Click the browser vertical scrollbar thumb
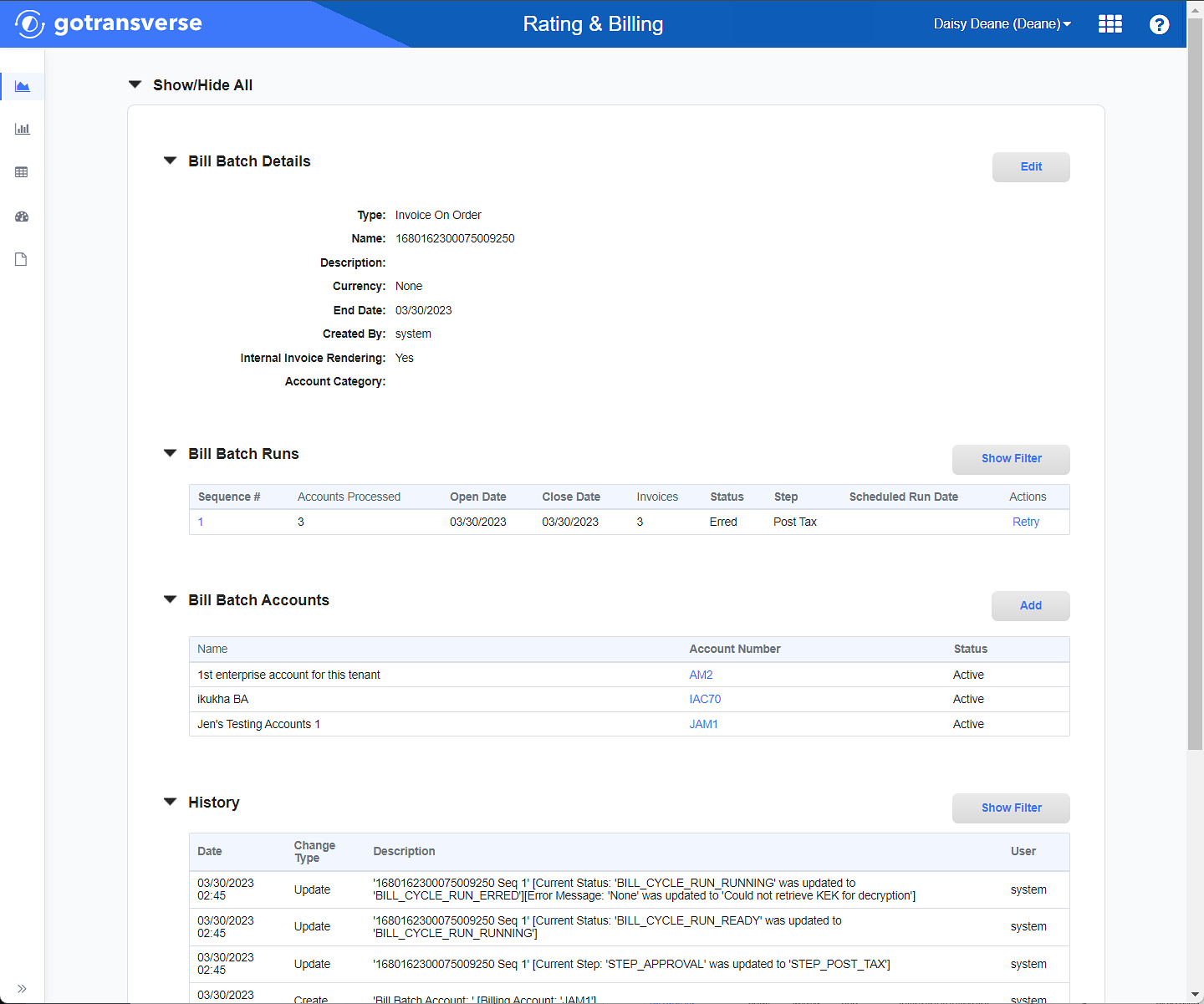This screenshot has width=1204, height=1004. pos(1195,385)
